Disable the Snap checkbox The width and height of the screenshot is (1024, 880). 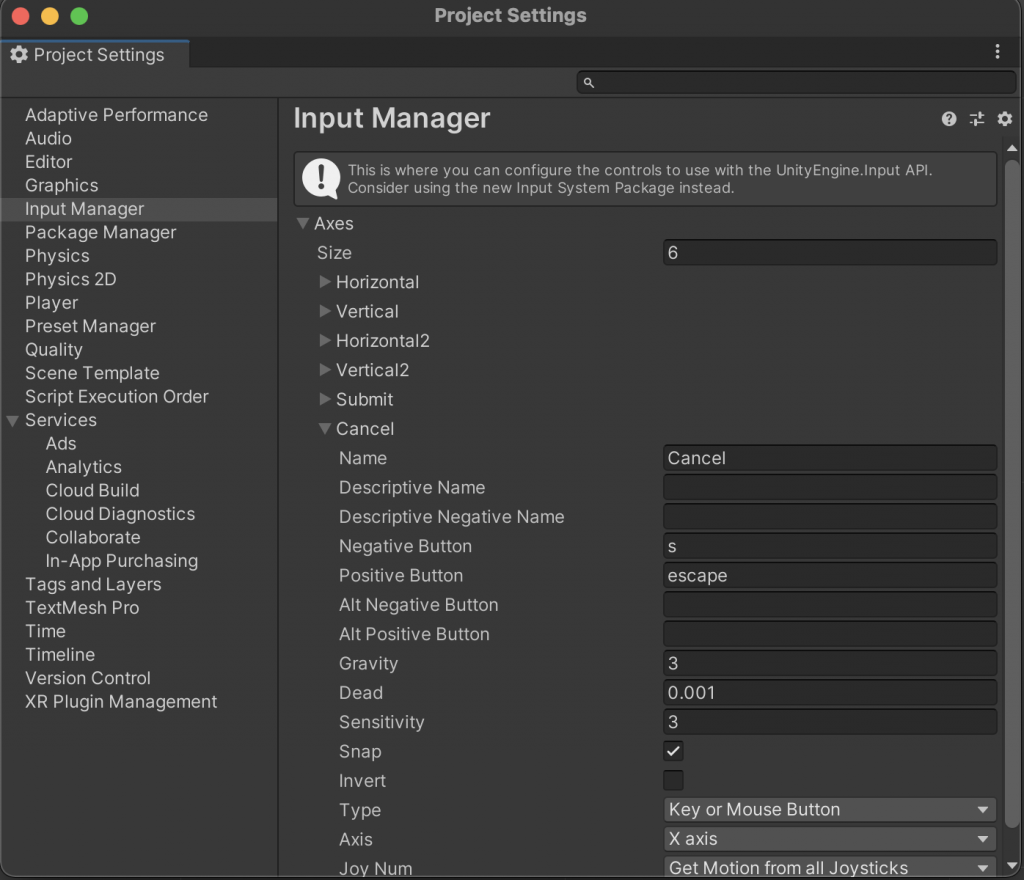(672, 751)
